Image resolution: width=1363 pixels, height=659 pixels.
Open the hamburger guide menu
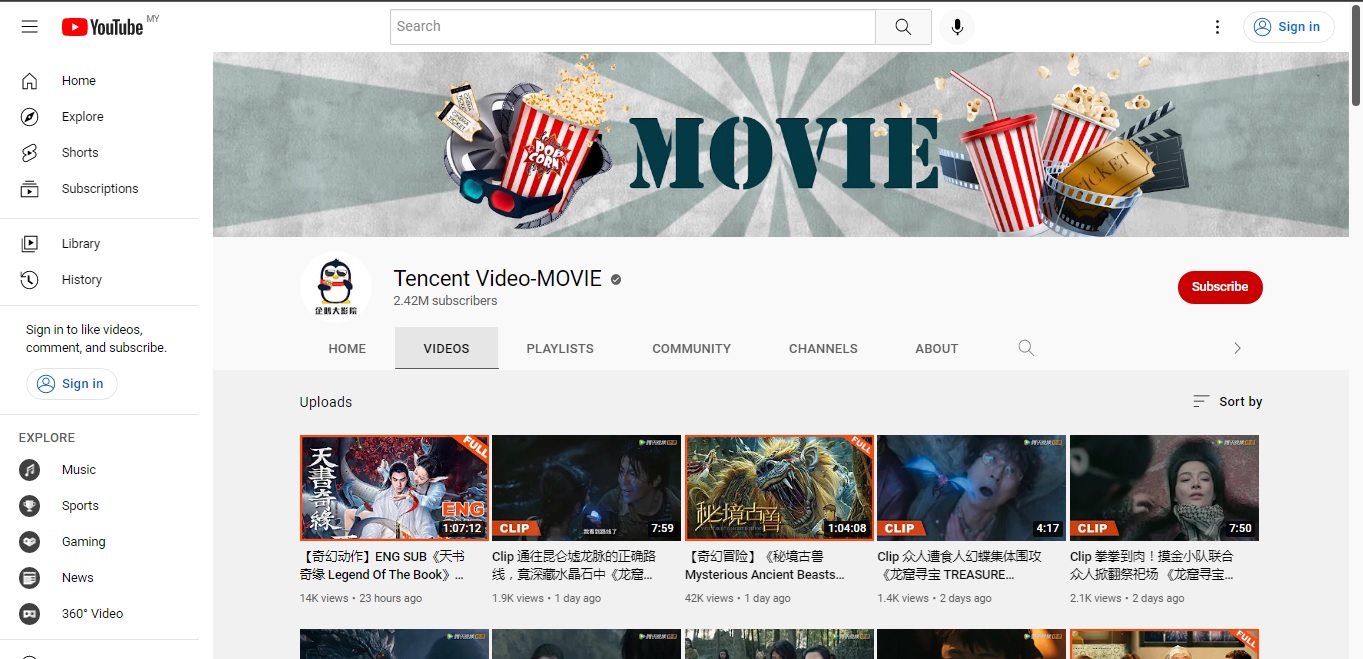pyautogui.click(x=30, y=27)
